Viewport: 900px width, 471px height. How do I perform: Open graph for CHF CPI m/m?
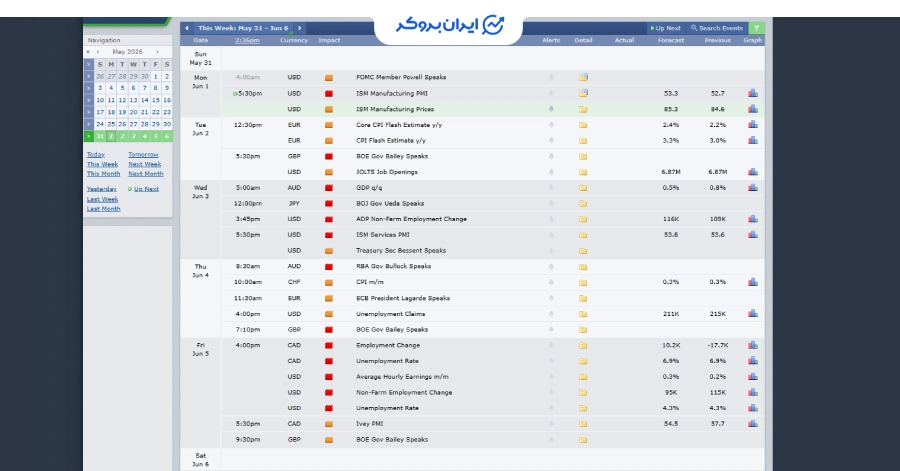(752, 282)
